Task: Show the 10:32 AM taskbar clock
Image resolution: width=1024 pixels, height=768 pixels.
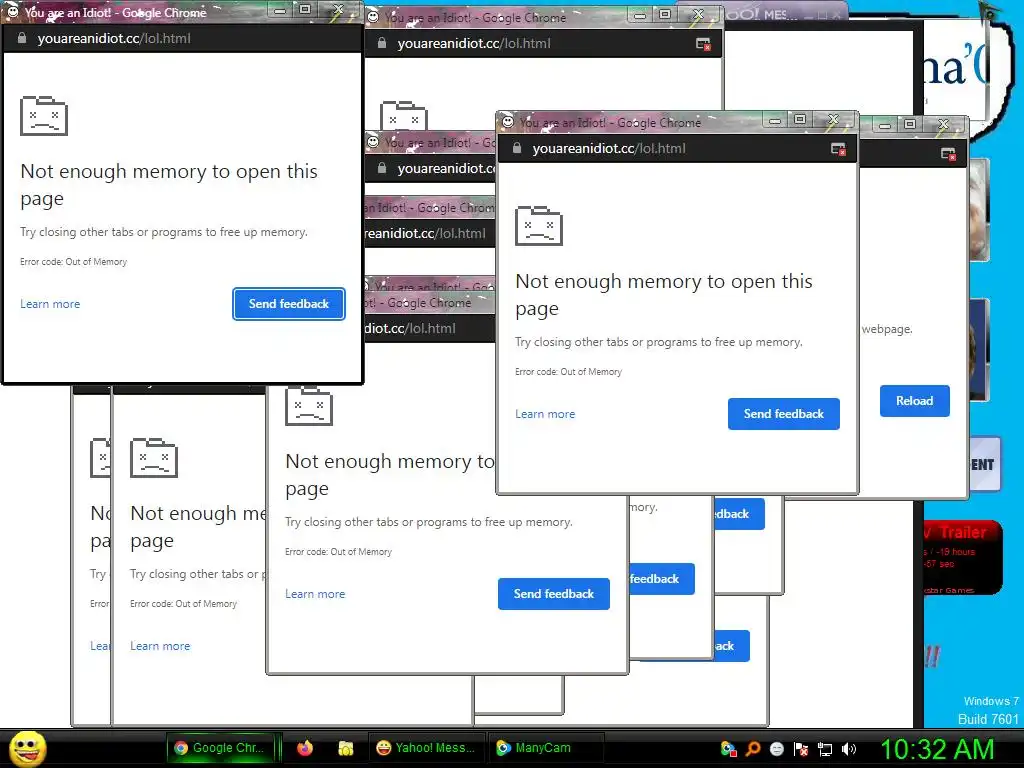Action: (x=938, y=750)
